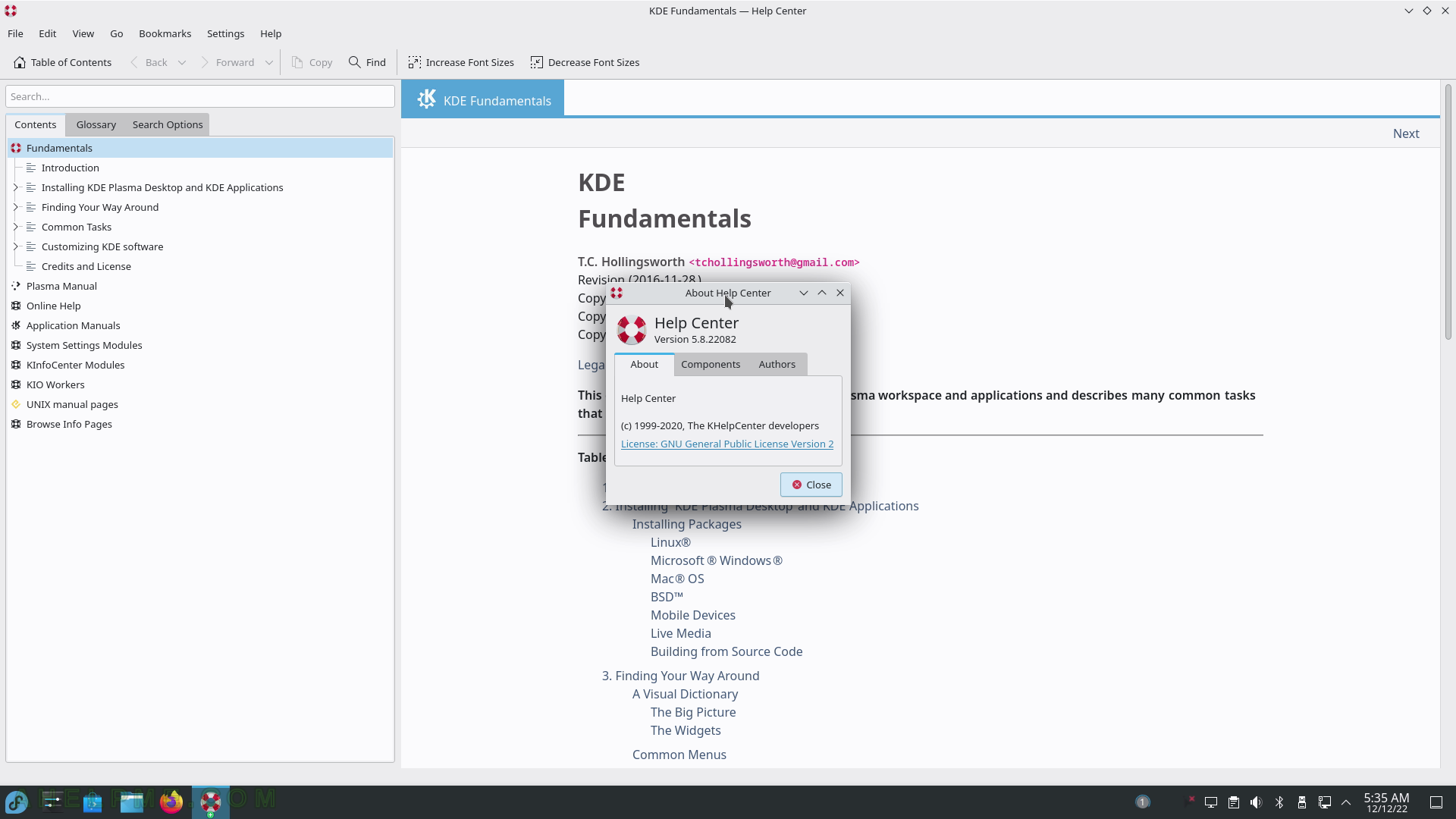
Task: Click the Copy toolbar icon
Action: pyautogui.click(x=297, y=62)
